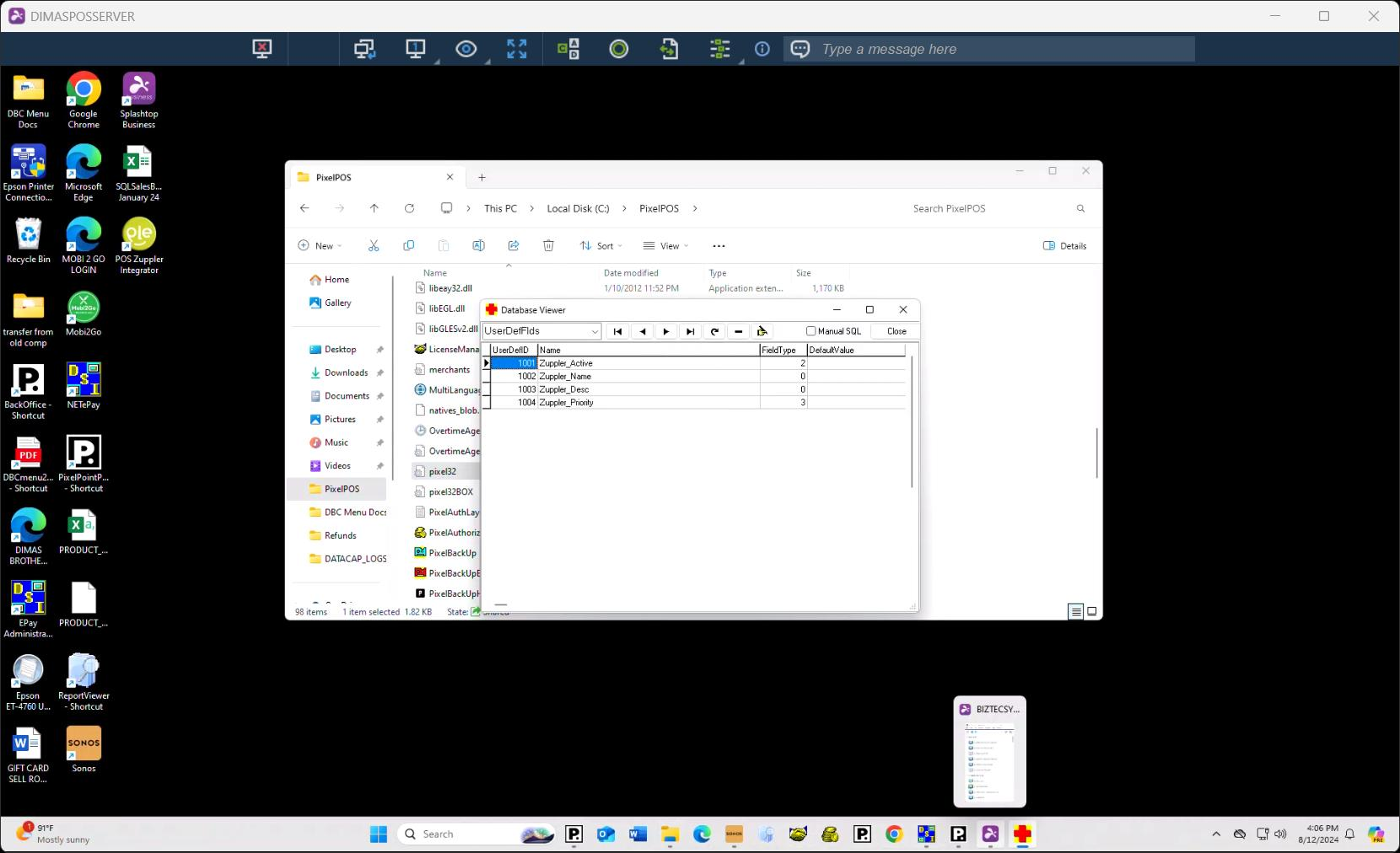Go to first record in Database Viewer
The image size is (1400, 853).
tap(617, 331)
